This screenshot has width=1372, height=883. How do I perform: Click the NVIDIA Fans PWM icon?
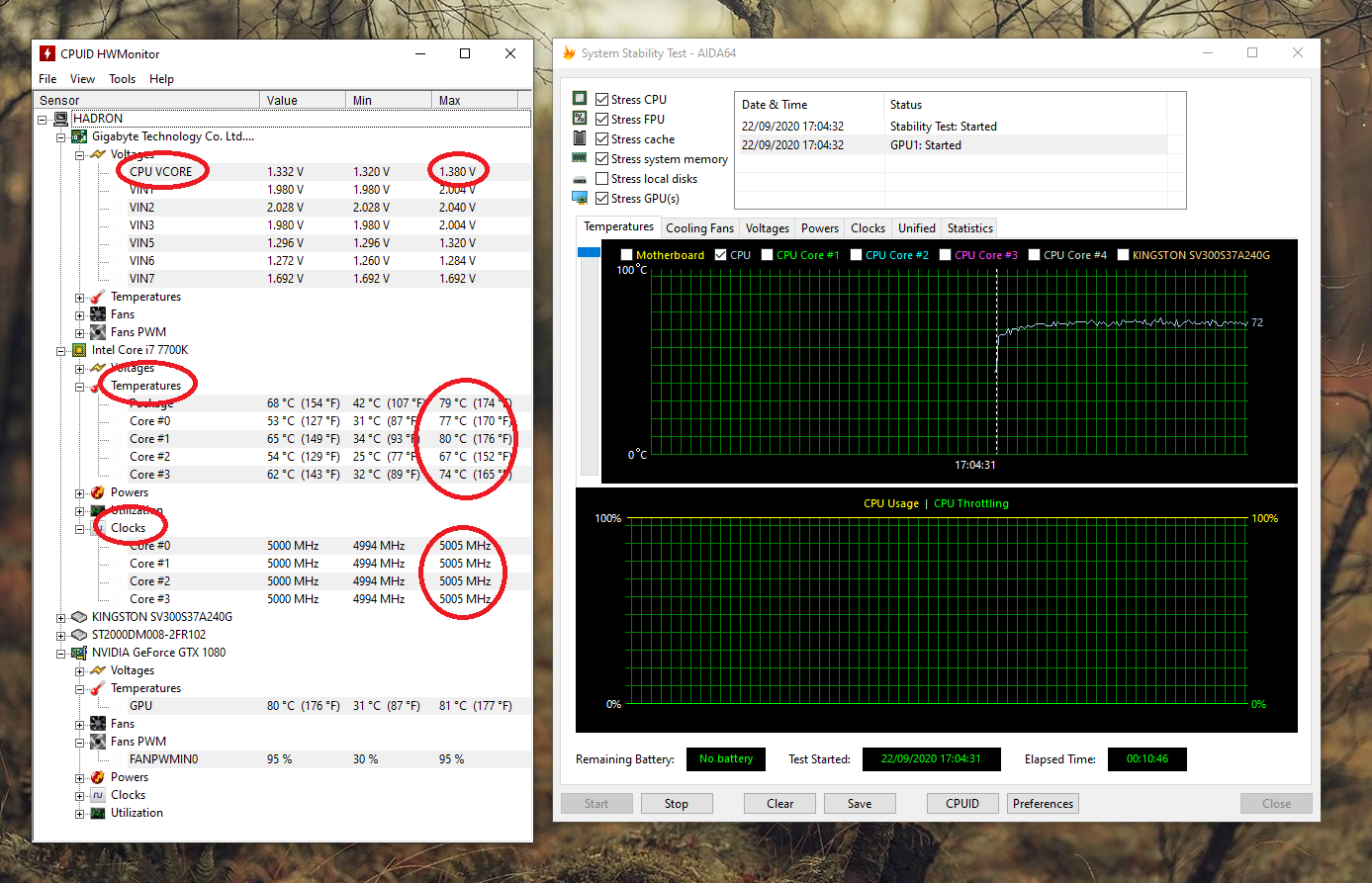click(x=98, y=742)
